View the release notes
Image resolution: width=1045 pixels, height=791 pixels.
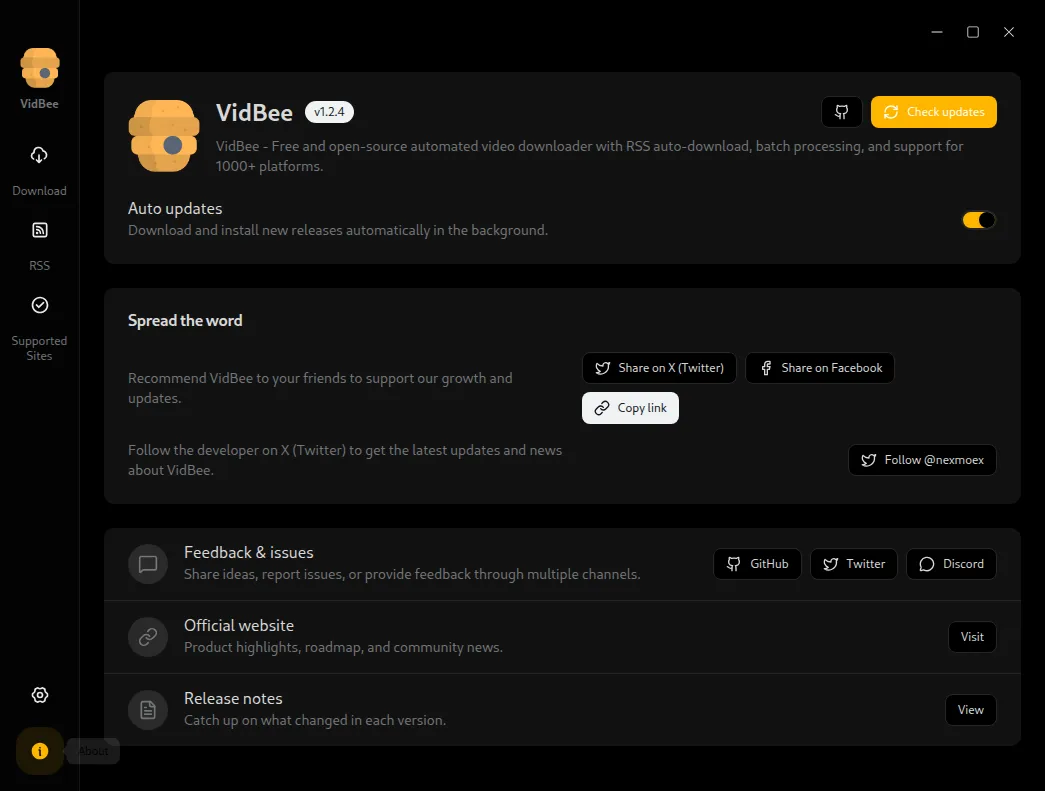[x=971, y=710]
